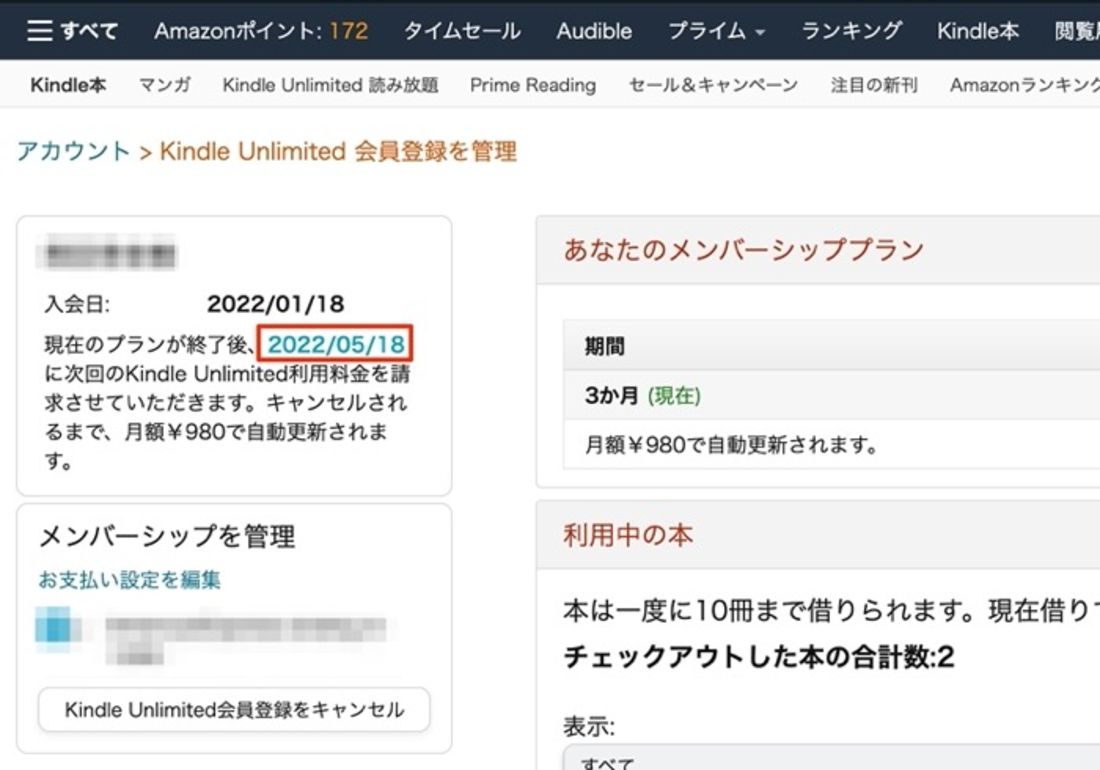Open お支払い設定を編集 link
This screenshot has height=770, width=1100.
tap(129, 579)
